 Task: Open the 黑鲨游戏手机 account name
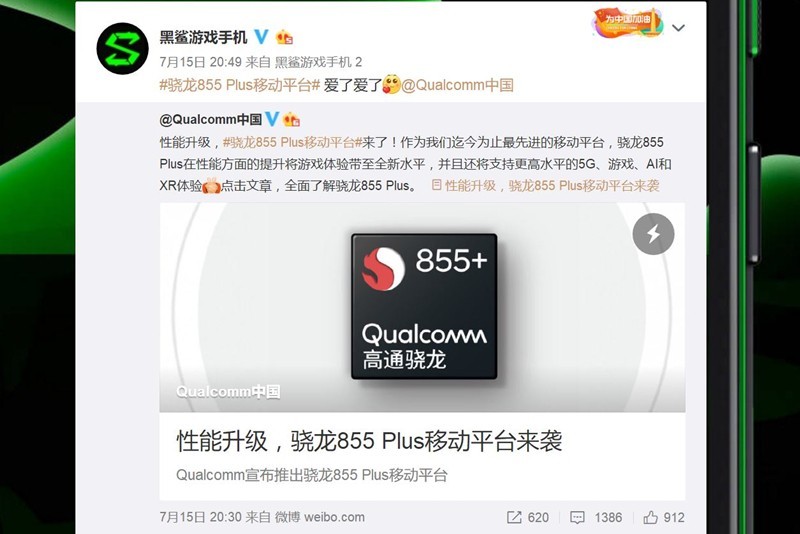tap(203, 37)
